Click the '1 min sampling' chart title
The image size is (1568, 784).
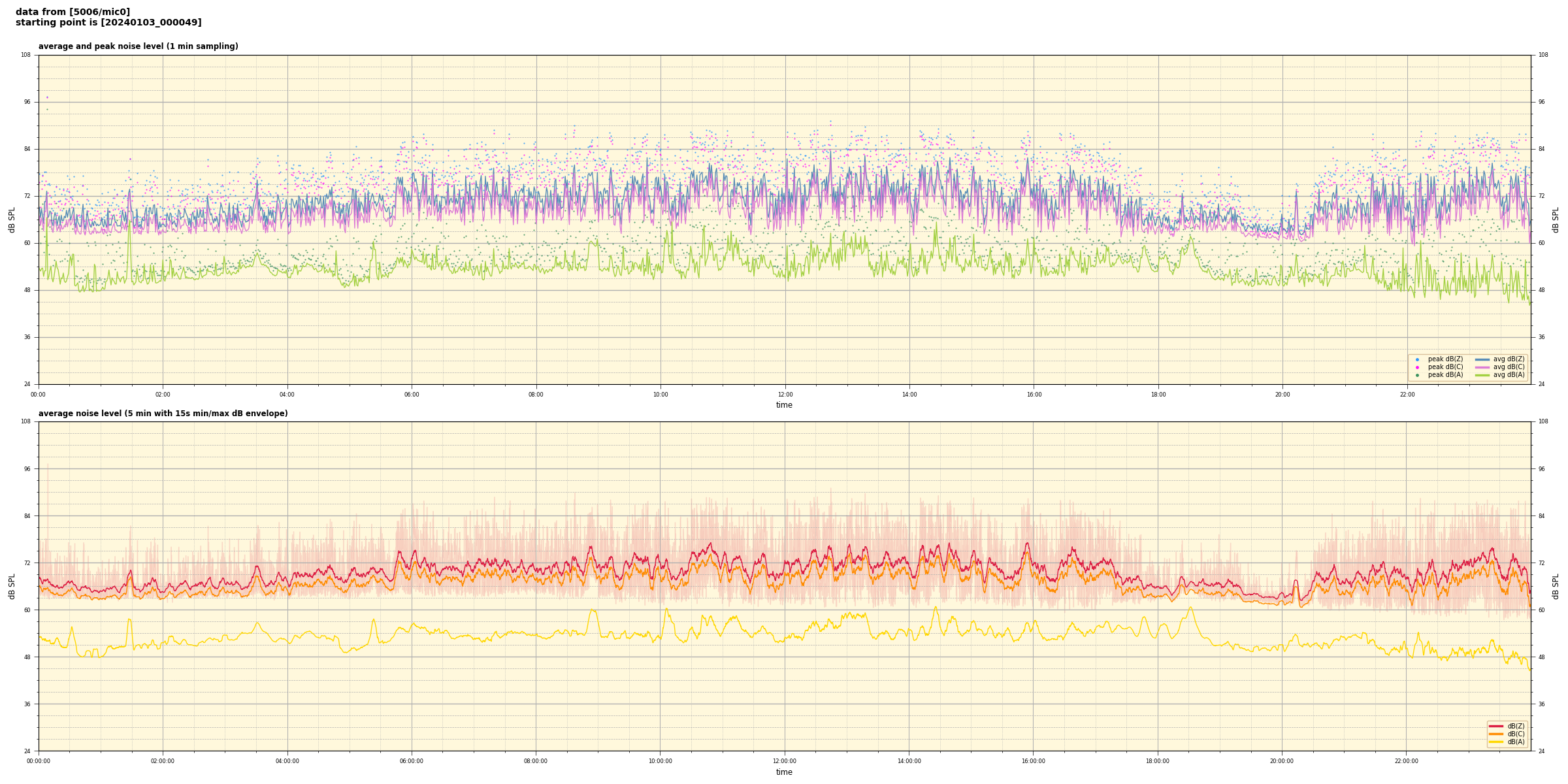point(138,46)
